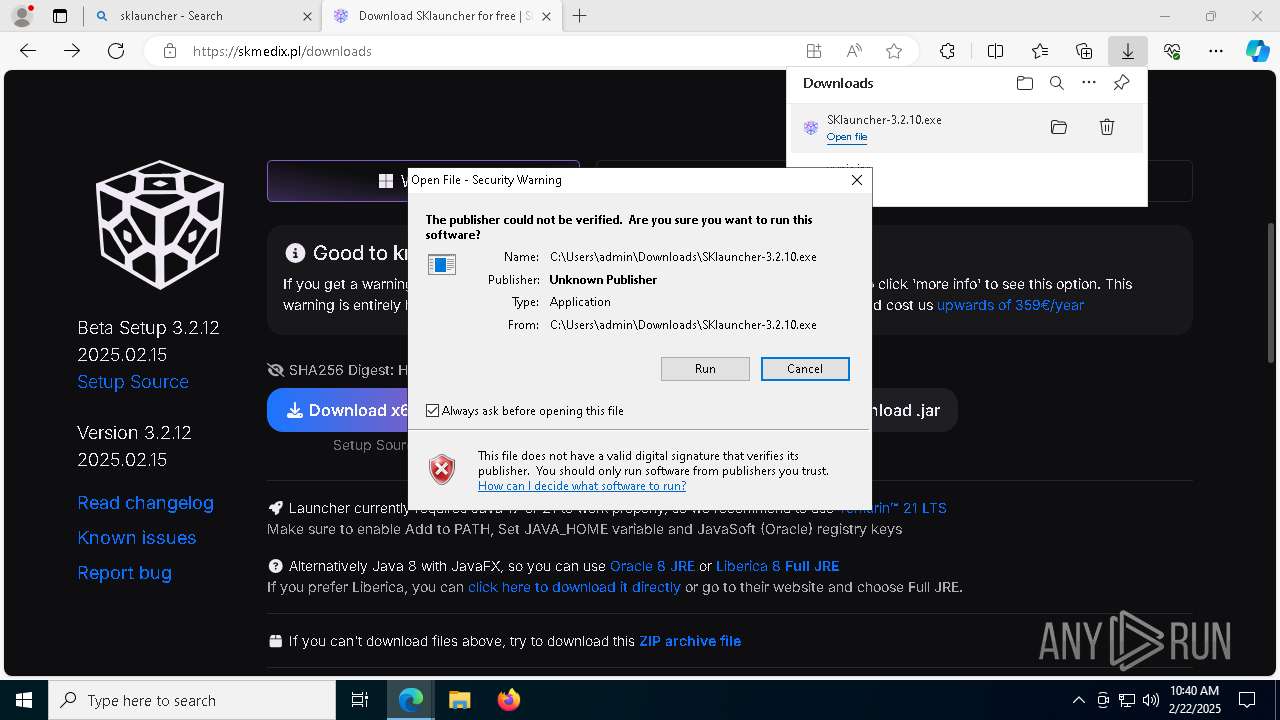Screen dimensions: 1280x720
Task: Pin the Downloads panel
Action: tap(1122, 83)
